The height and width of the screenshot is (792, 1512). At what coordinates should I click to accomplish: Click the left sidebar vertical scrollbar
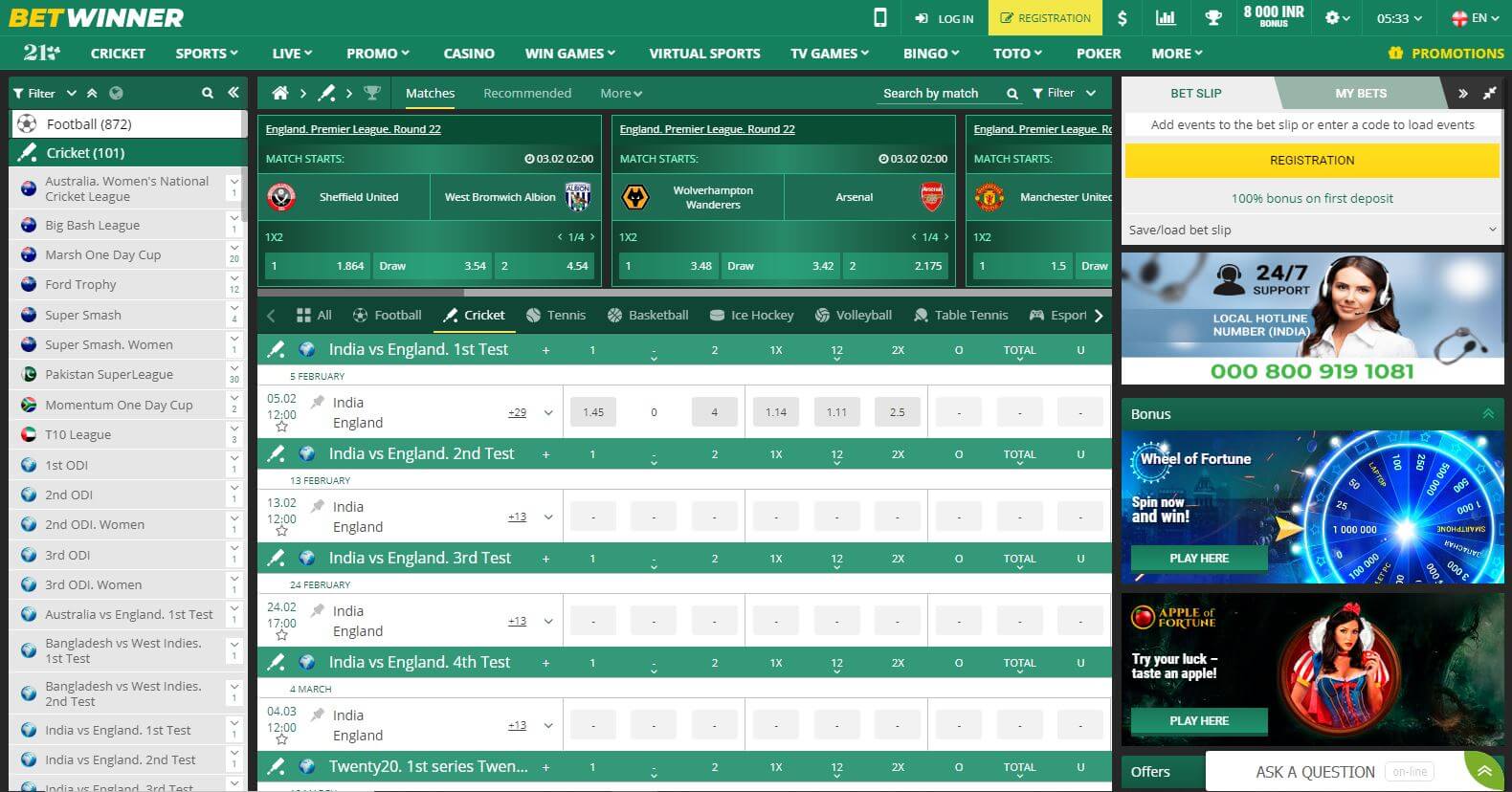pos(244,192)
